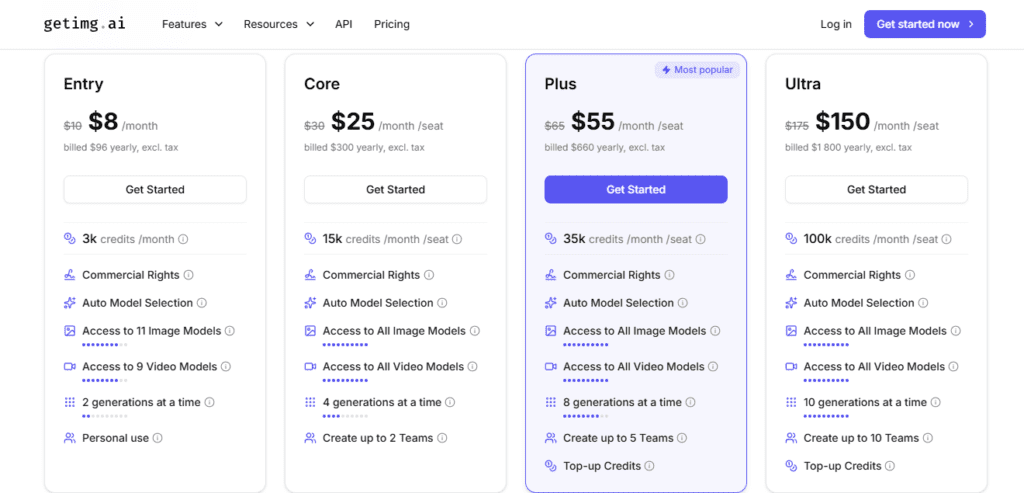Open the Pricing page link
Screen dimensions: 1024x493
(x=391, y=24)
